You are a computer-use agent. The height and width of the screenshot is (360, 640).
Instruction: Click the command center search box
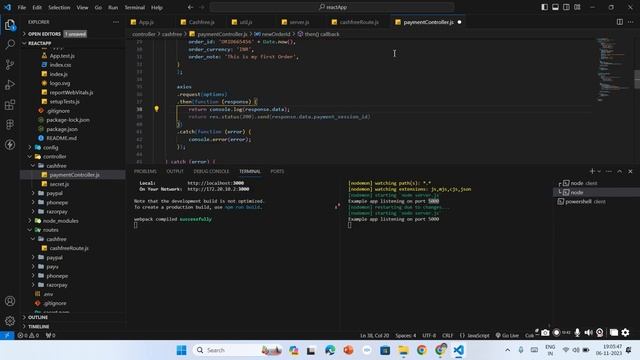332,7
